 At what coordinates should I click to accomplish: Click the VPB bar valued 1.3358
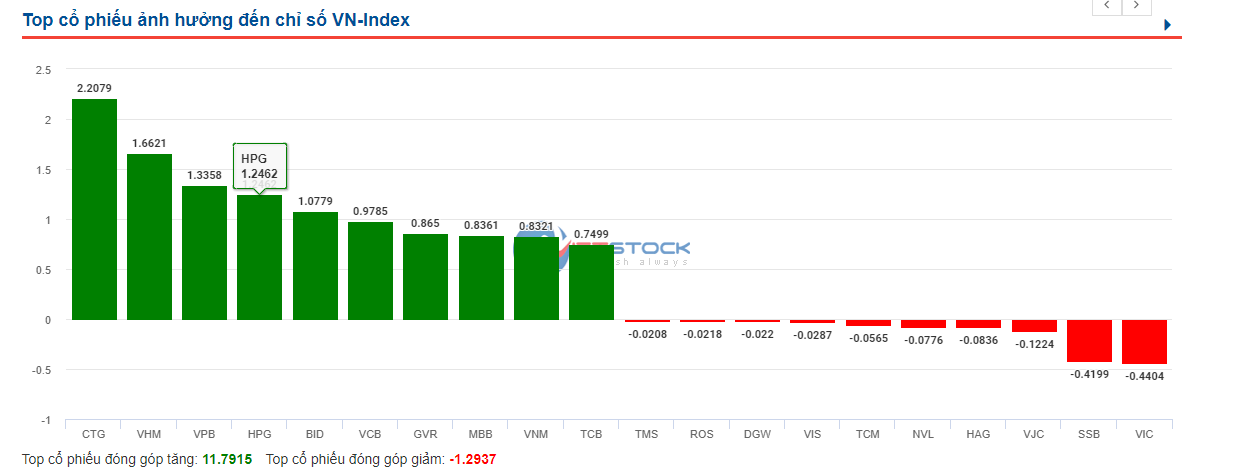click(x=204, y=253)
